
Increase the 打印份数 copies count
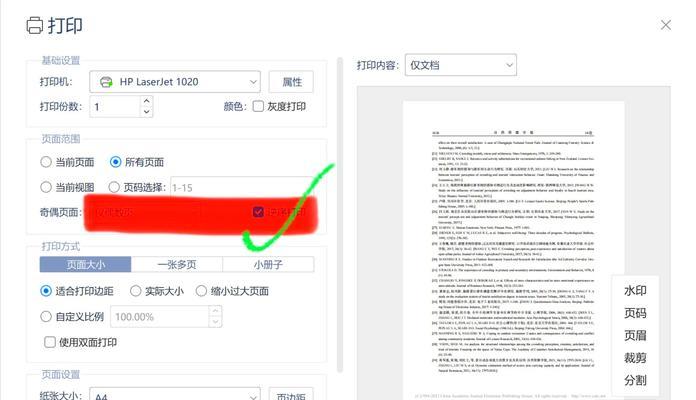click(x=146, y=101)
